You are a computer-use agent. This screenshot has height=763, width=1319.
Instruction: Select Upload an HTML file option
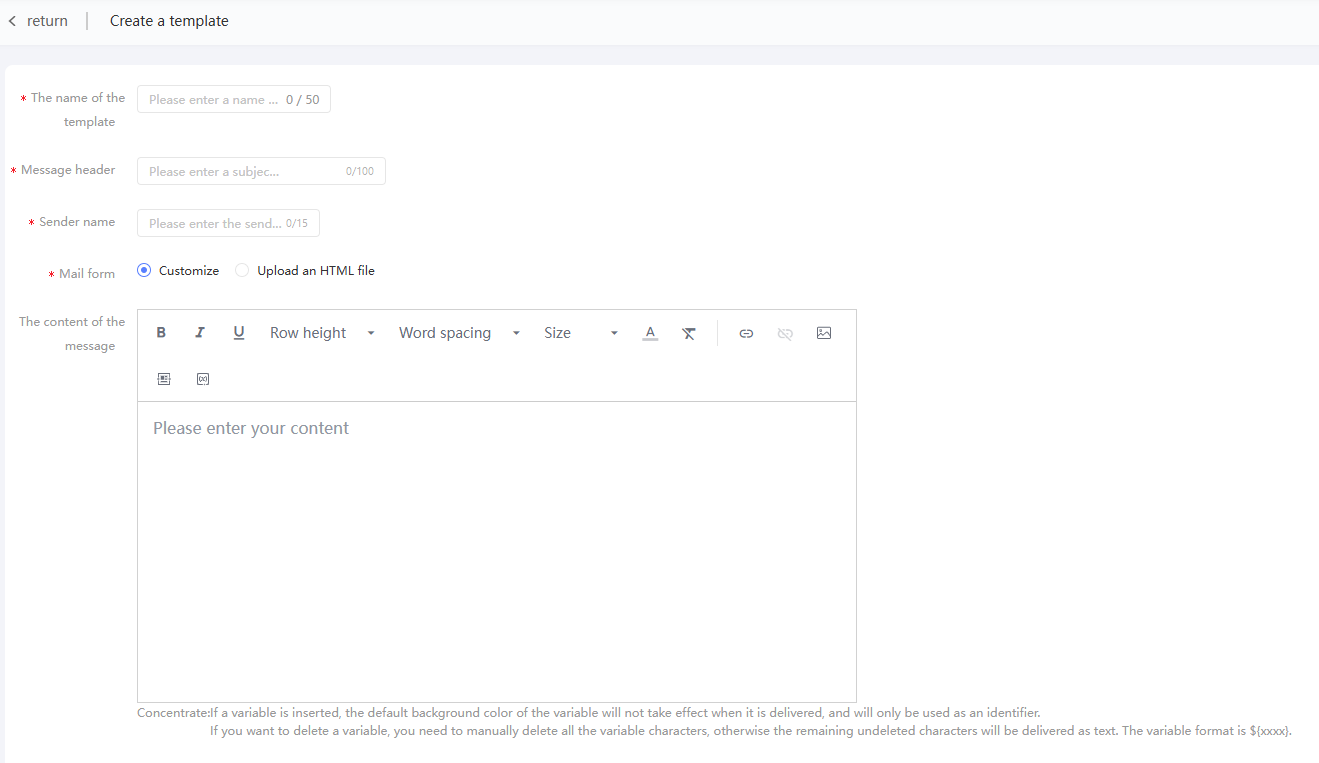[x=305, y=270]
